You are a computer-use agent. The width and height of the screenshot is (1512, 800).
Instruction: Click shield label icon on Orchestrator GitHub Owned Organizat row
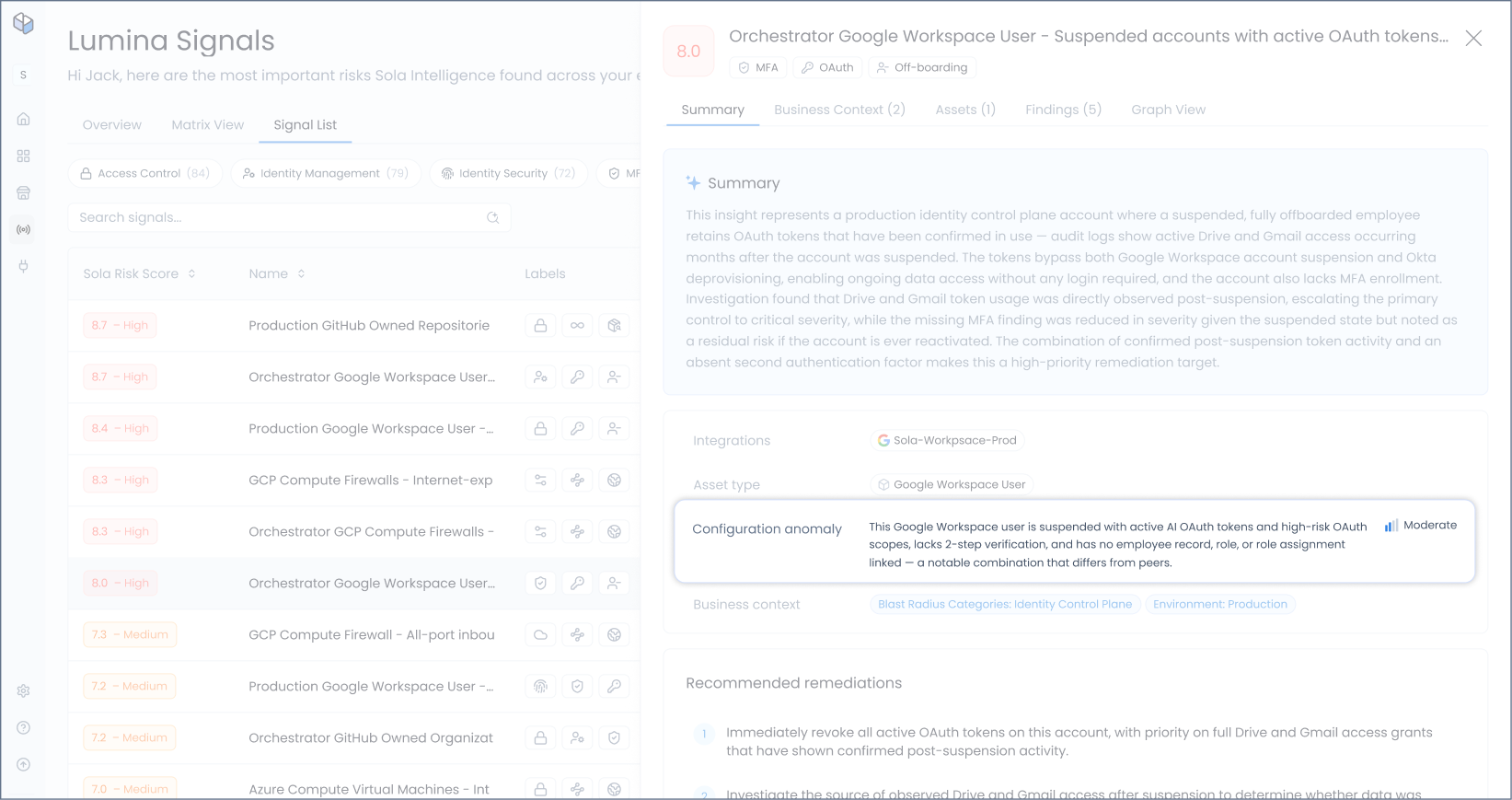[x=614, y=737]
